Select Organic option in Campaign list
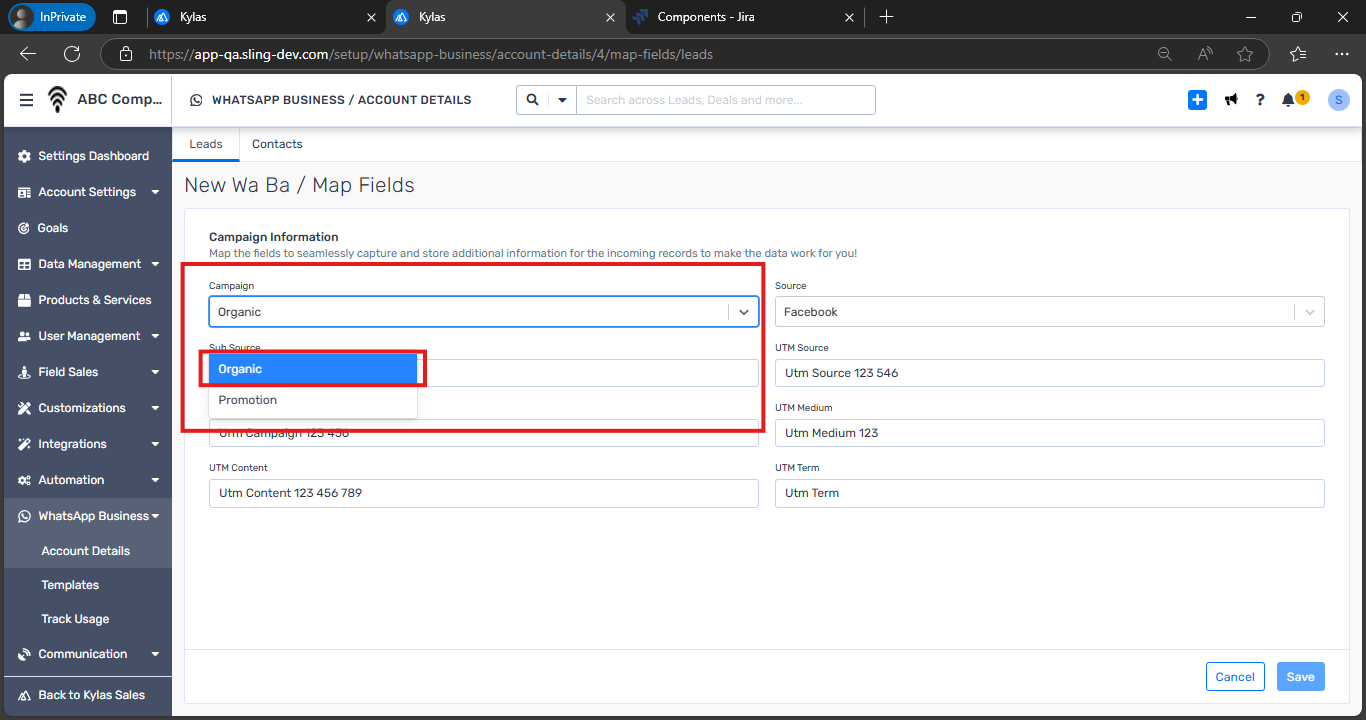The height and width of the screenshot is (720, 1366). (313, 369)
